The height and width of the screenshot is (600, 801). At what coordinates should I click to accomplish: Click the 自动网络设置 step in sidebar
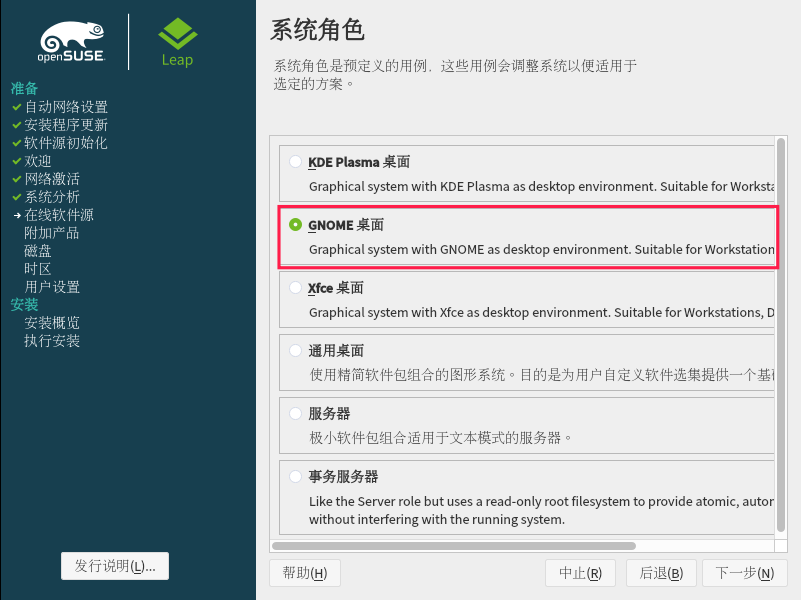pyautogui.click(x=66, y=107)
